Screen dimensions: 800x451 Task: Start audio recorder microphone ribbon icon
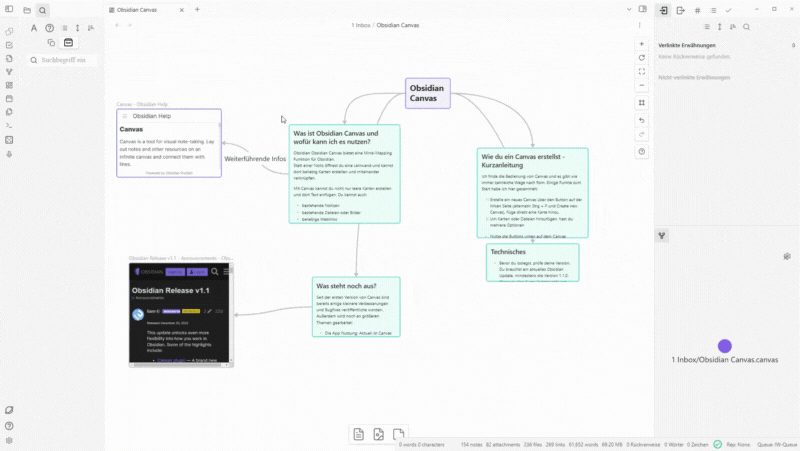pyautogui.click(x=9, y=154)
